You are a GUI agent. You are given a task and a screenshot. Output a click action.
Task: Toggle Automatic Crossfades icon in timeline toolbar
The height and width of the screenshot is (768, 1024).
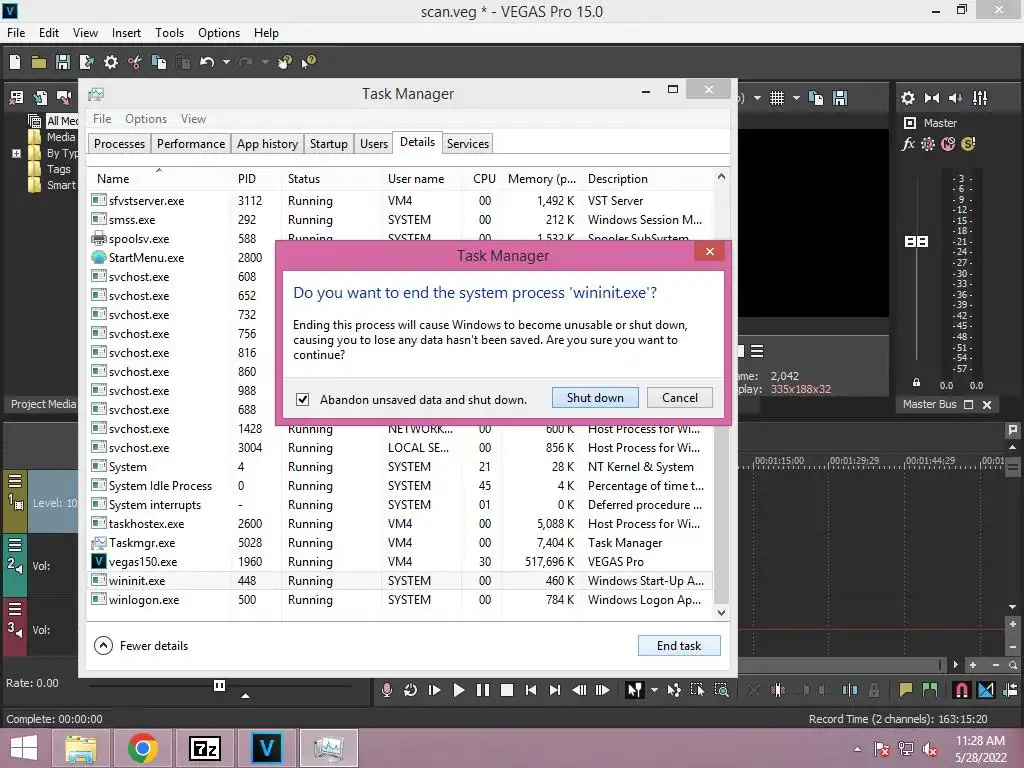(986, 690)
